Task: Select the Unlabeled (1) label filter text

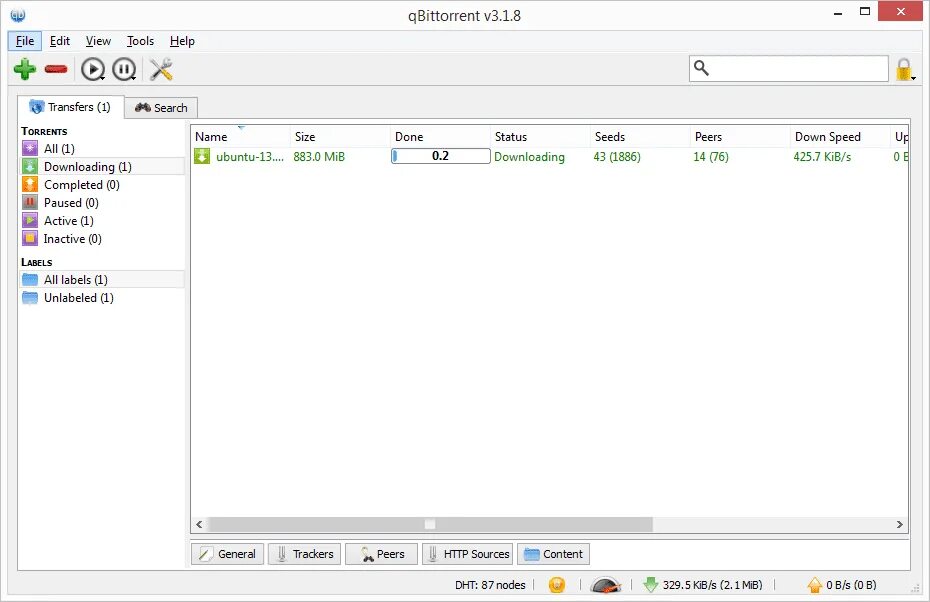Action: [79, 298]
